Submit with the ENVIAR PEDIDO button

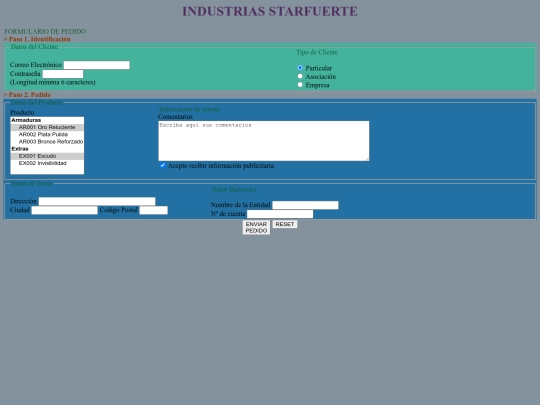coord(256,227)
